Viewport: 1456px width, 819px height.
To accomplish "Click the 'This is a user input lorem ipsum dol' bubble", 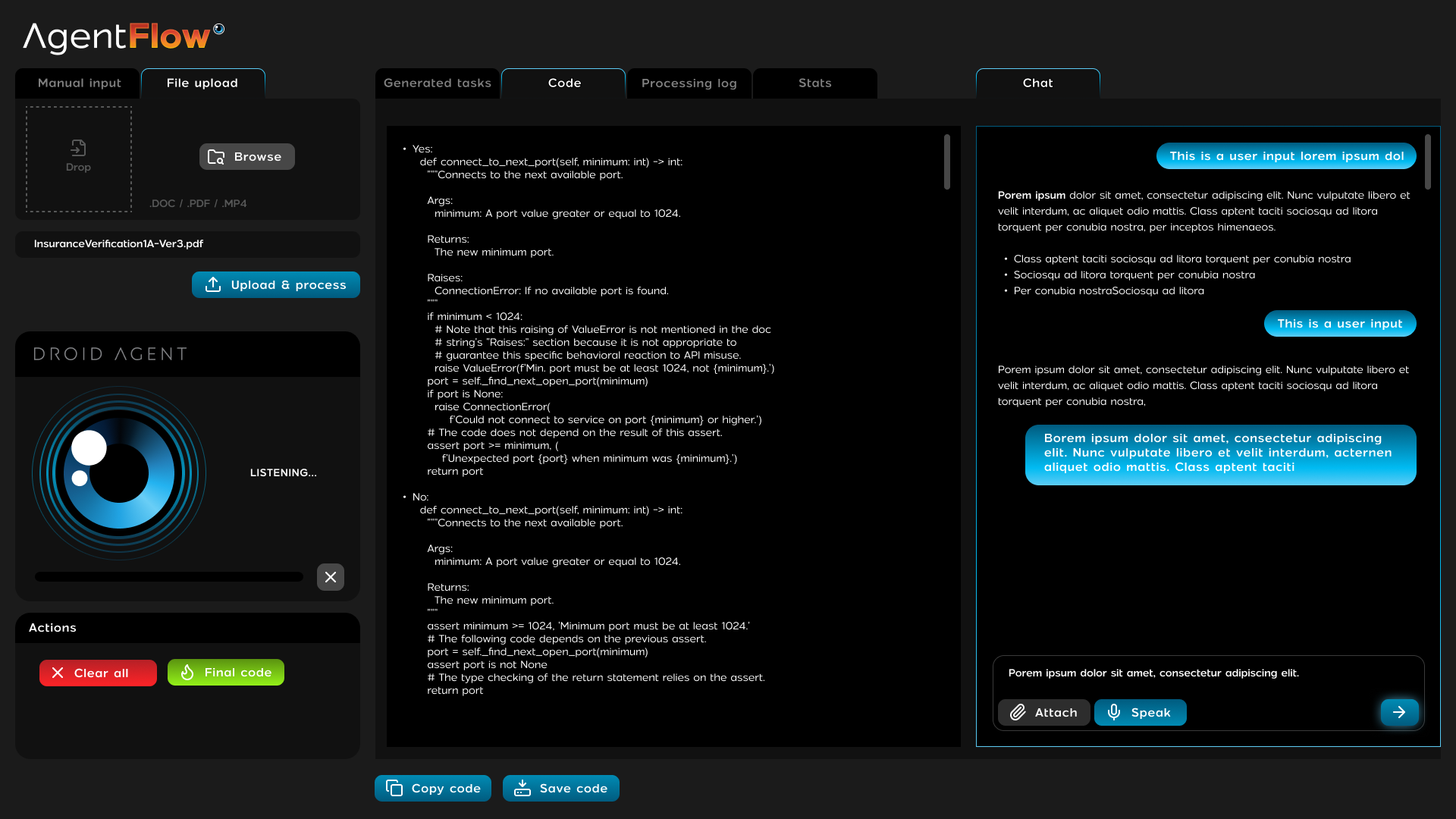I will (1286, 156).
